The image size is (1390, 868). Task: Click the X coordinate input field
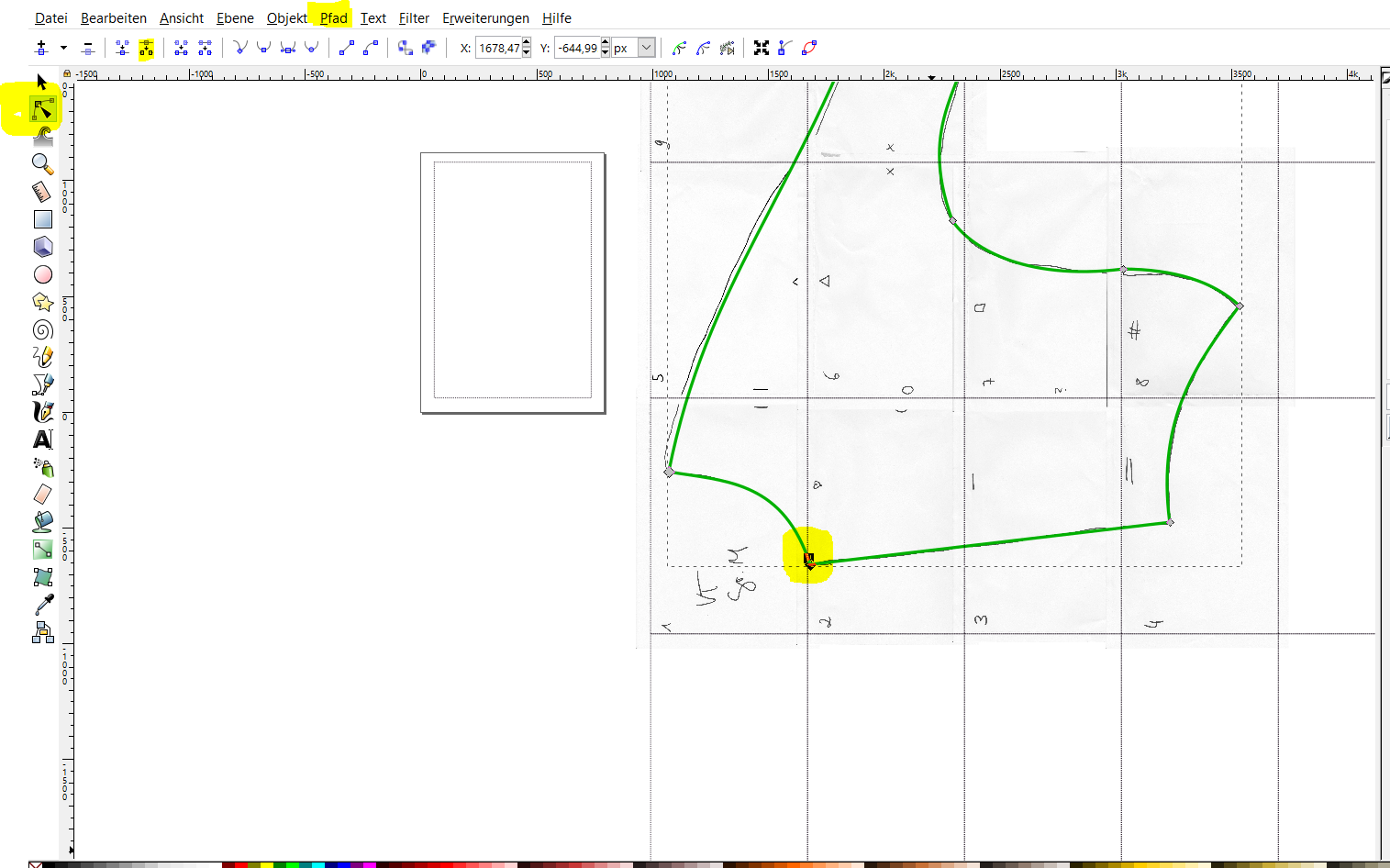(x=498, y=49)
